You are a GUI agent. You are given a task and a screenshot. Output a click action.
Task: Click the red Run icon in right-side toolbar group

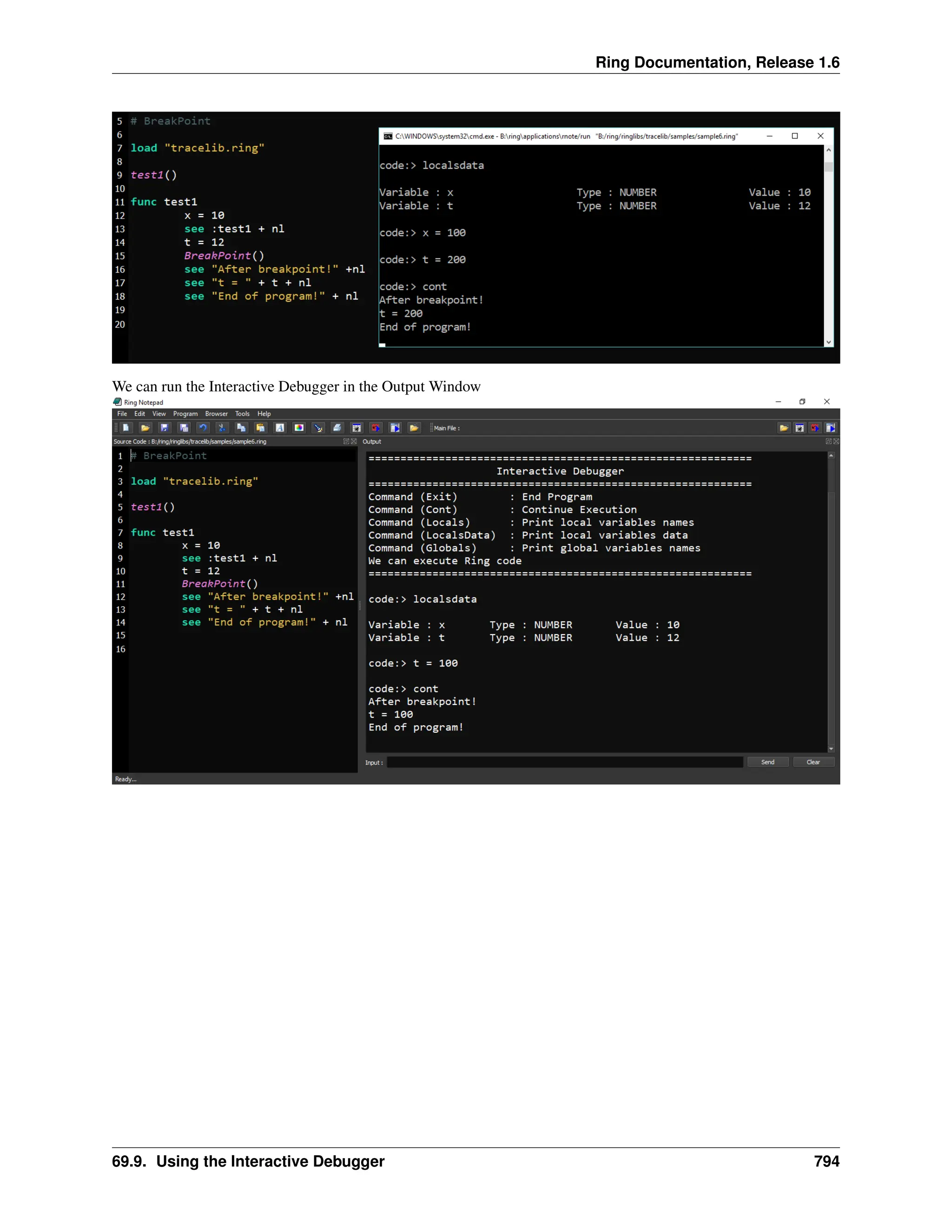click(x=815, y=428)
